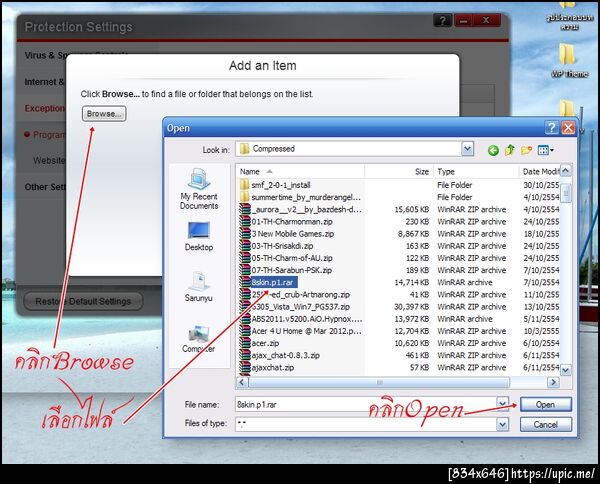Sort files by the Size column header
The height and width of the screenshot is (484, 600).
click(x=399, y=171)
